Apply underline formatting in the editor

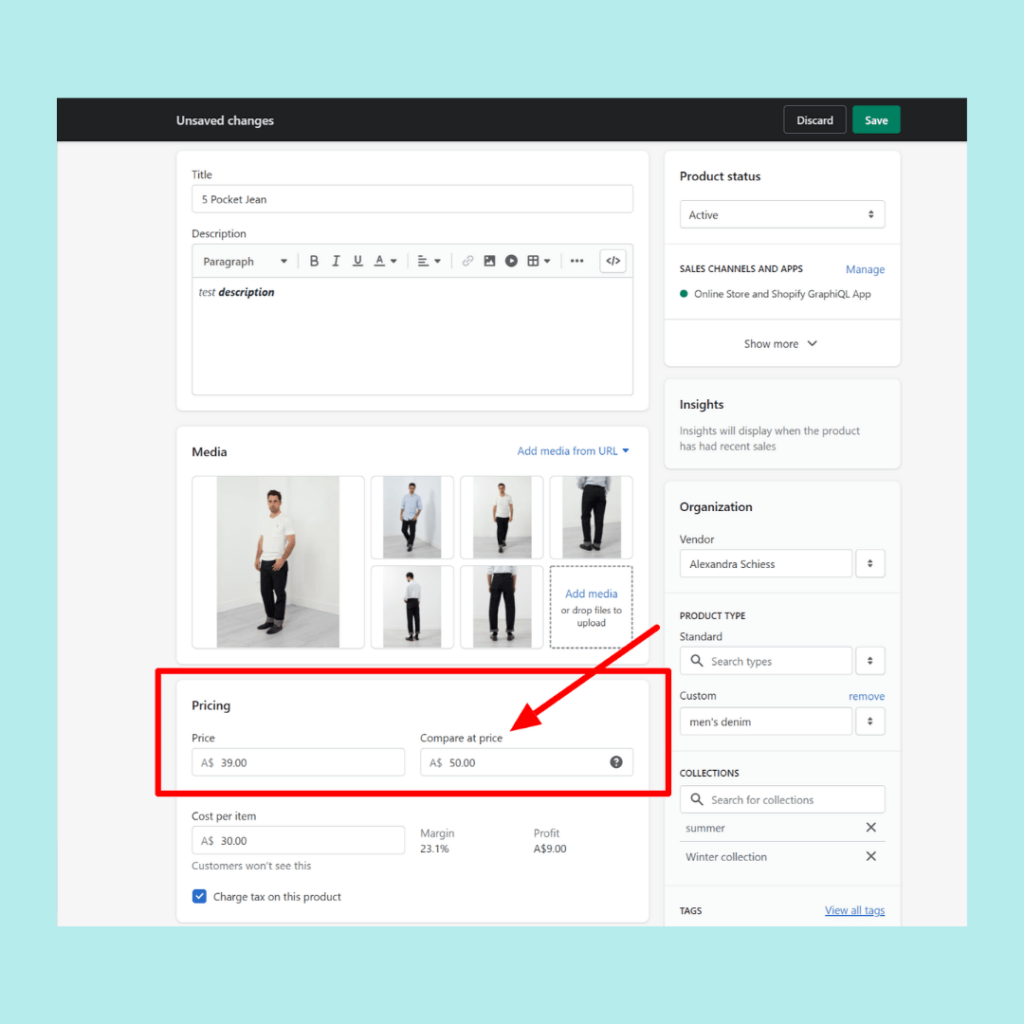coord(358,260)
